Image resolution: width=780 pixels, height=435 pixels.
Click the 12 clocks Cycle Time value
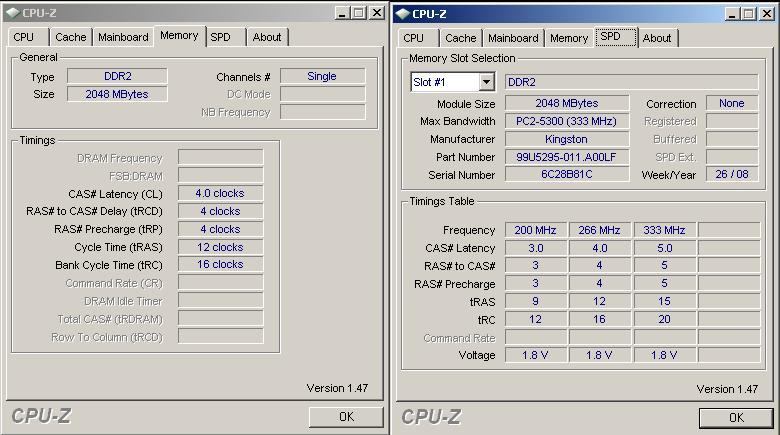tap(220, 247)
